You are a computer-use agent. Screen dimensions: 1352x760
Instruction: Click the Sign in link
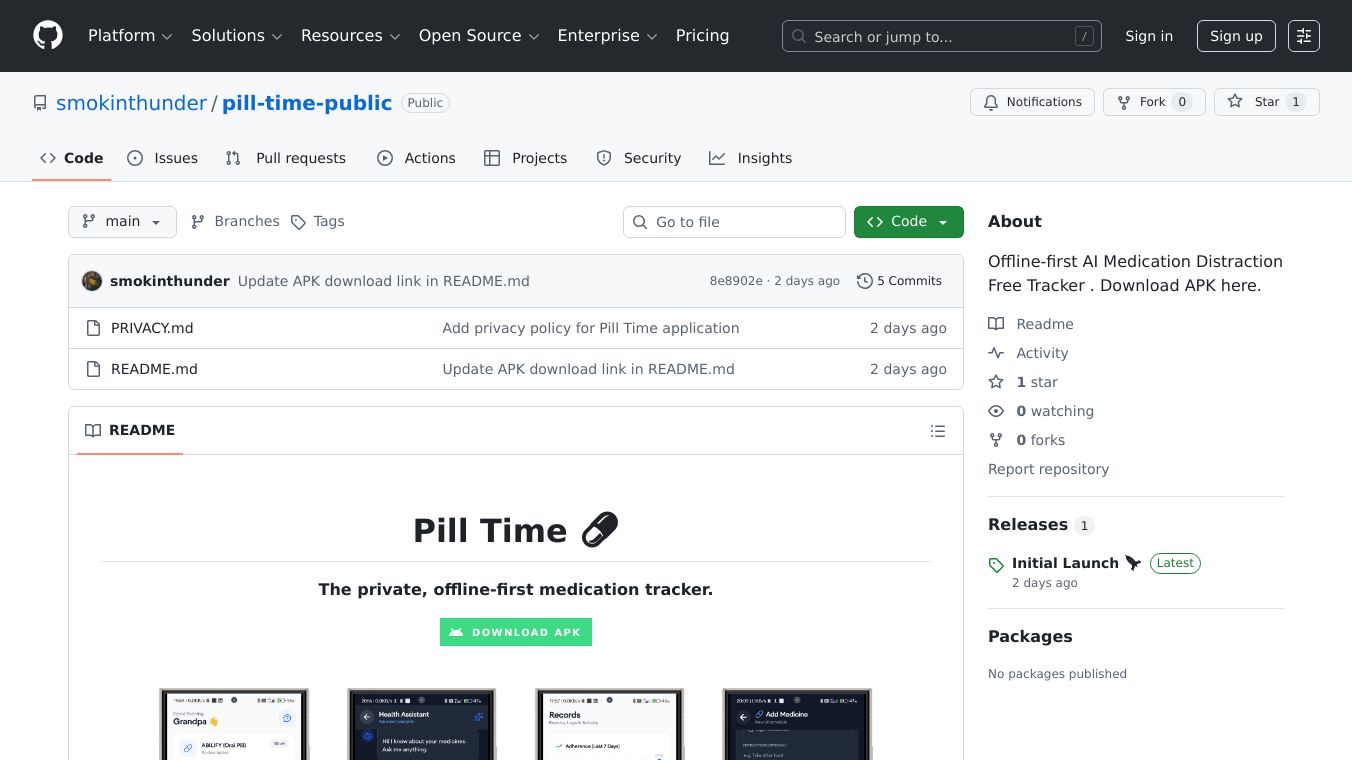(1149, 36)
